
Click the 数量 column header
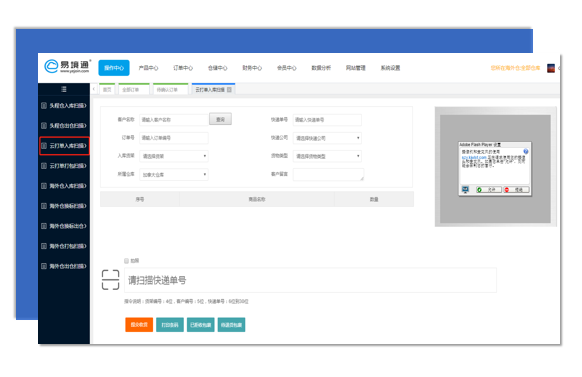click(374, 199)
